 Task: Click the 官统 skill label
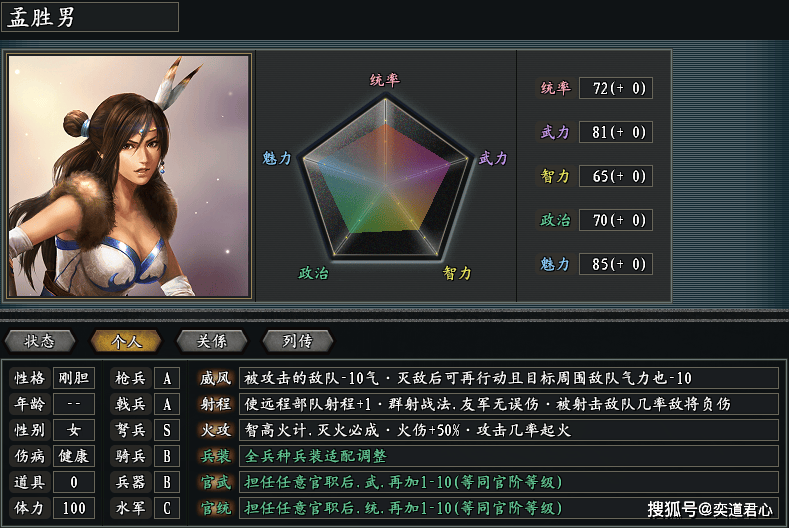click(x=215, y=508)
